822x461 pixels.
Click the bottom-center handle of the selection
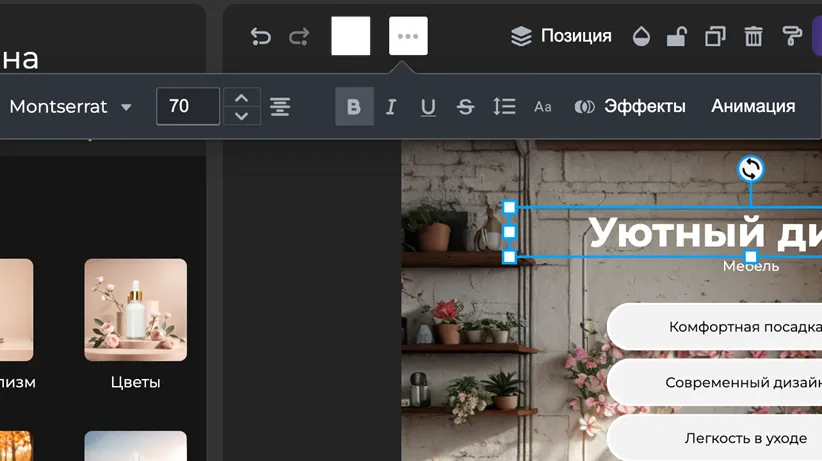pos(751,256)
